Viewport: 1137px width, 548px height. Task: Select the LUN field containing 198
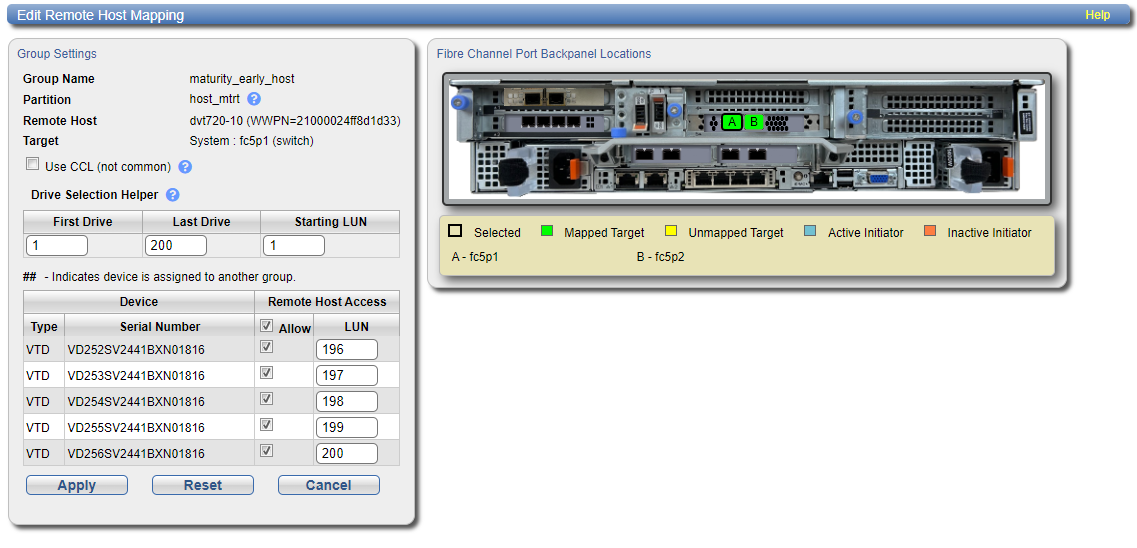(346, 401)
